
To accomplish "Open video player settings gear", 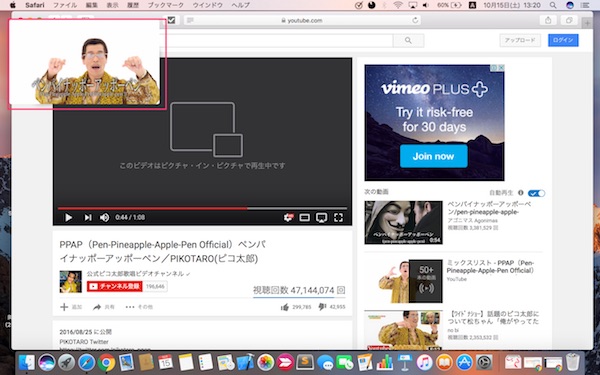I will [288, 217].
